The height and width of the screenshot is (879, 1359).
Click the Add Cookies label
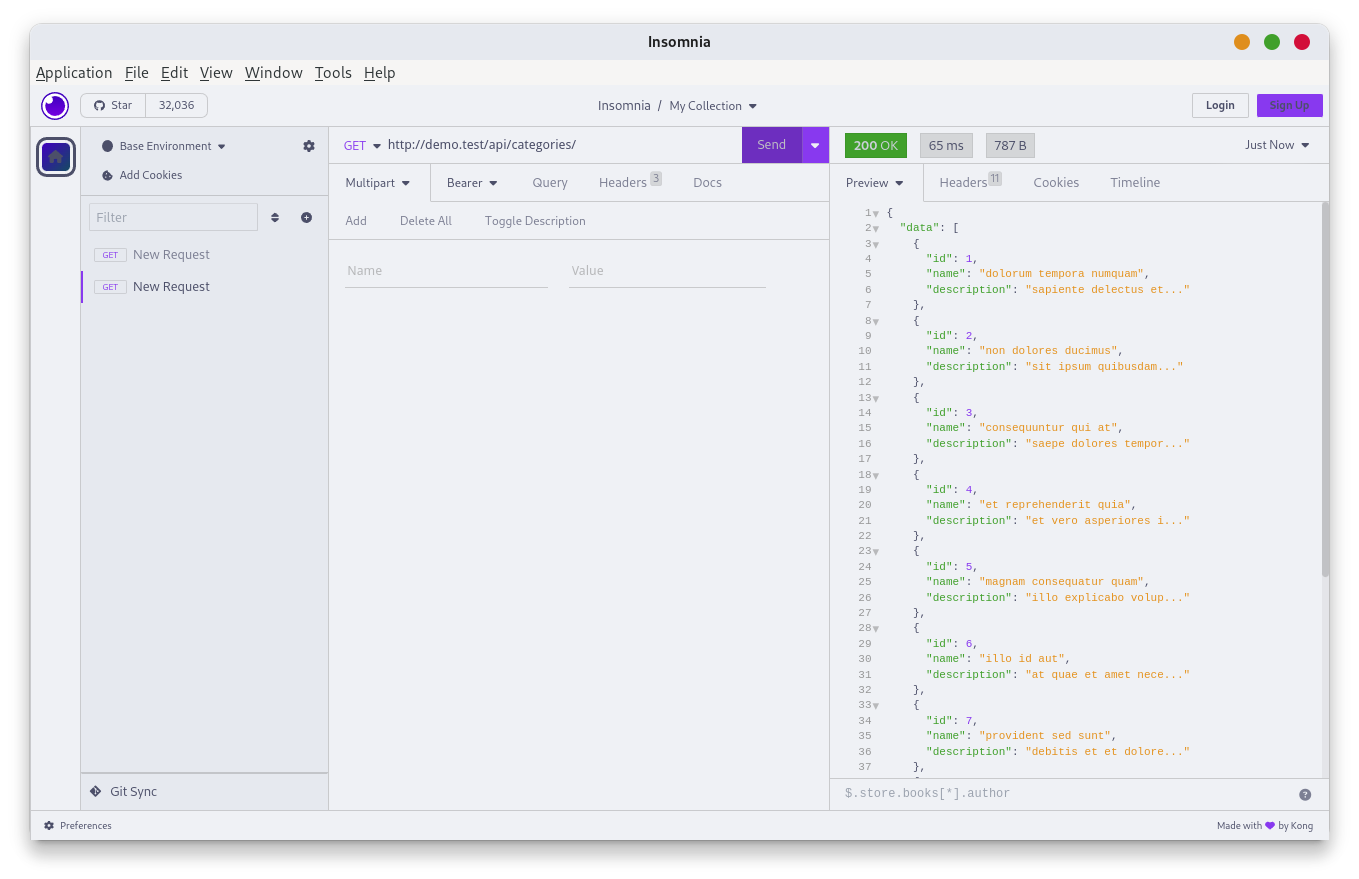151,175
